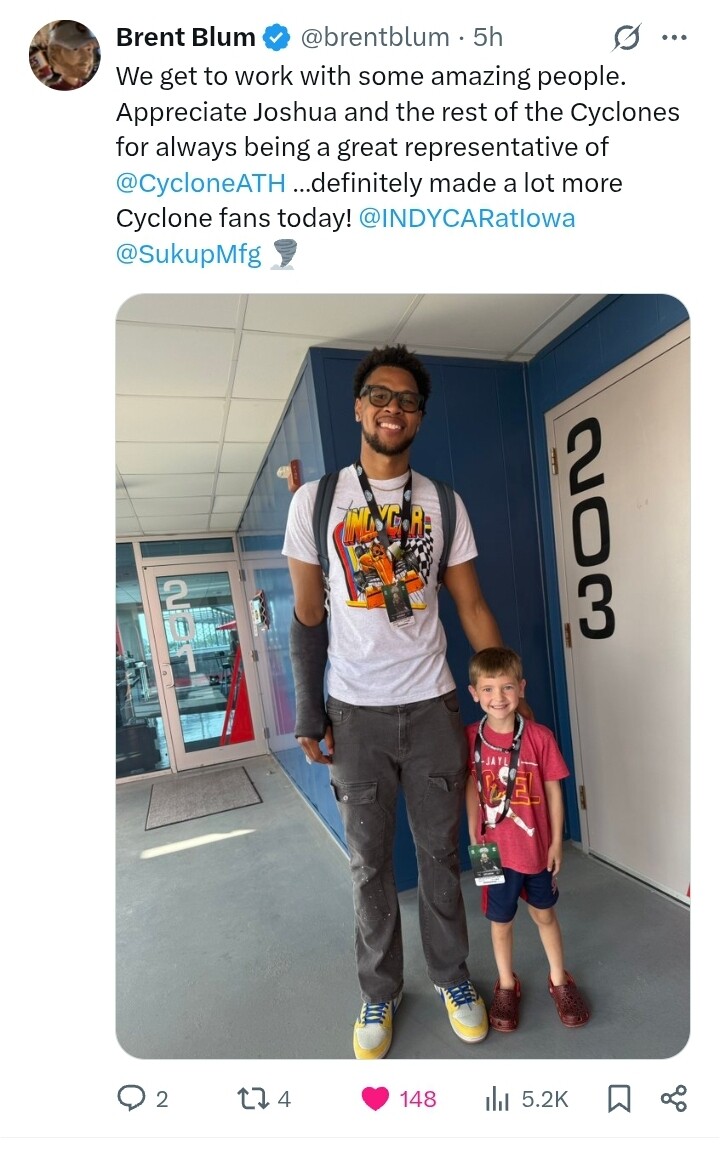This screenshot has height=1152, width=720.
Task: Click the blue verified badge
Action: click(x=277, y=37)
